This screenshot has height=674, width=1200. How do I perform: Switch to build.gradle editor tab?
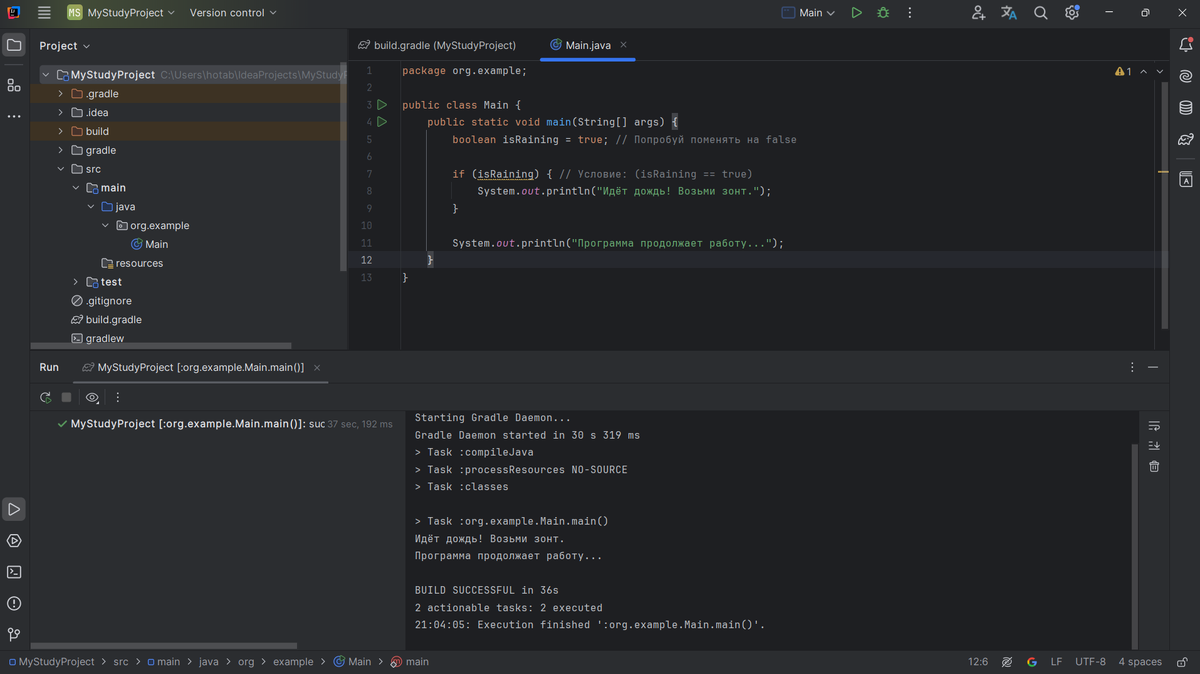pyautogui.click(x=437, y=45)
